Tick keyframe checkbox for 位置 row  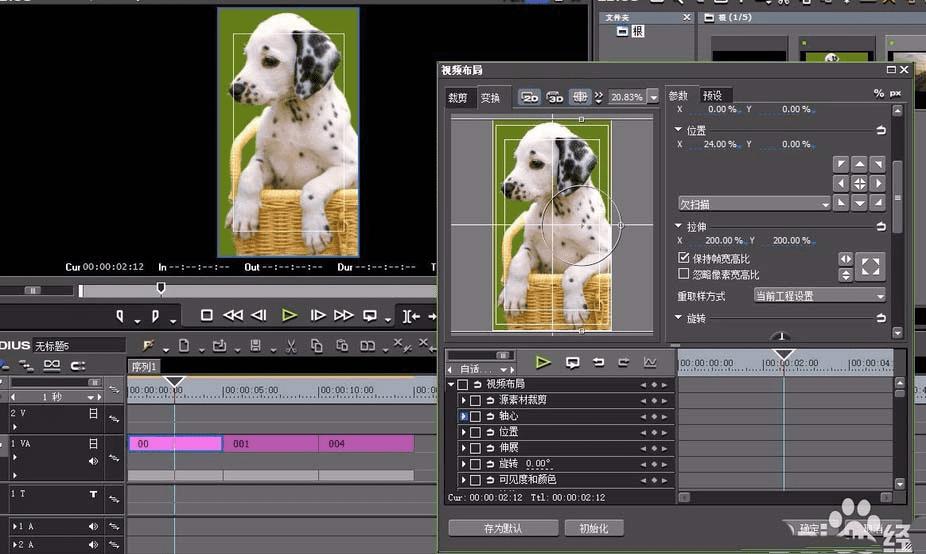[x=475, y=432]
